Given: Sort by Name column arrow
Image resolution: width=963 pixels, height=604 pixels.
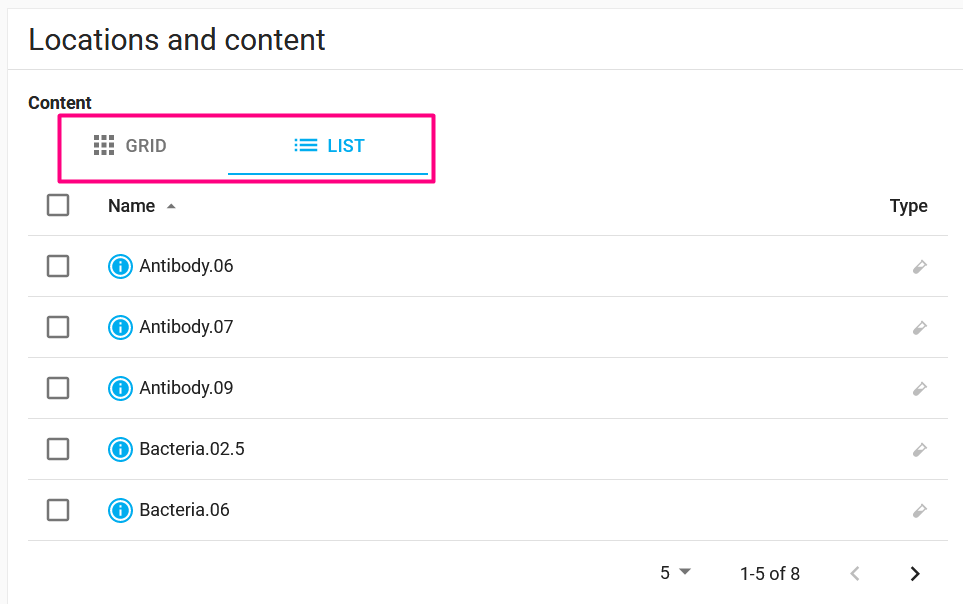Looking at the screenshot, I should tap(171, 206).
